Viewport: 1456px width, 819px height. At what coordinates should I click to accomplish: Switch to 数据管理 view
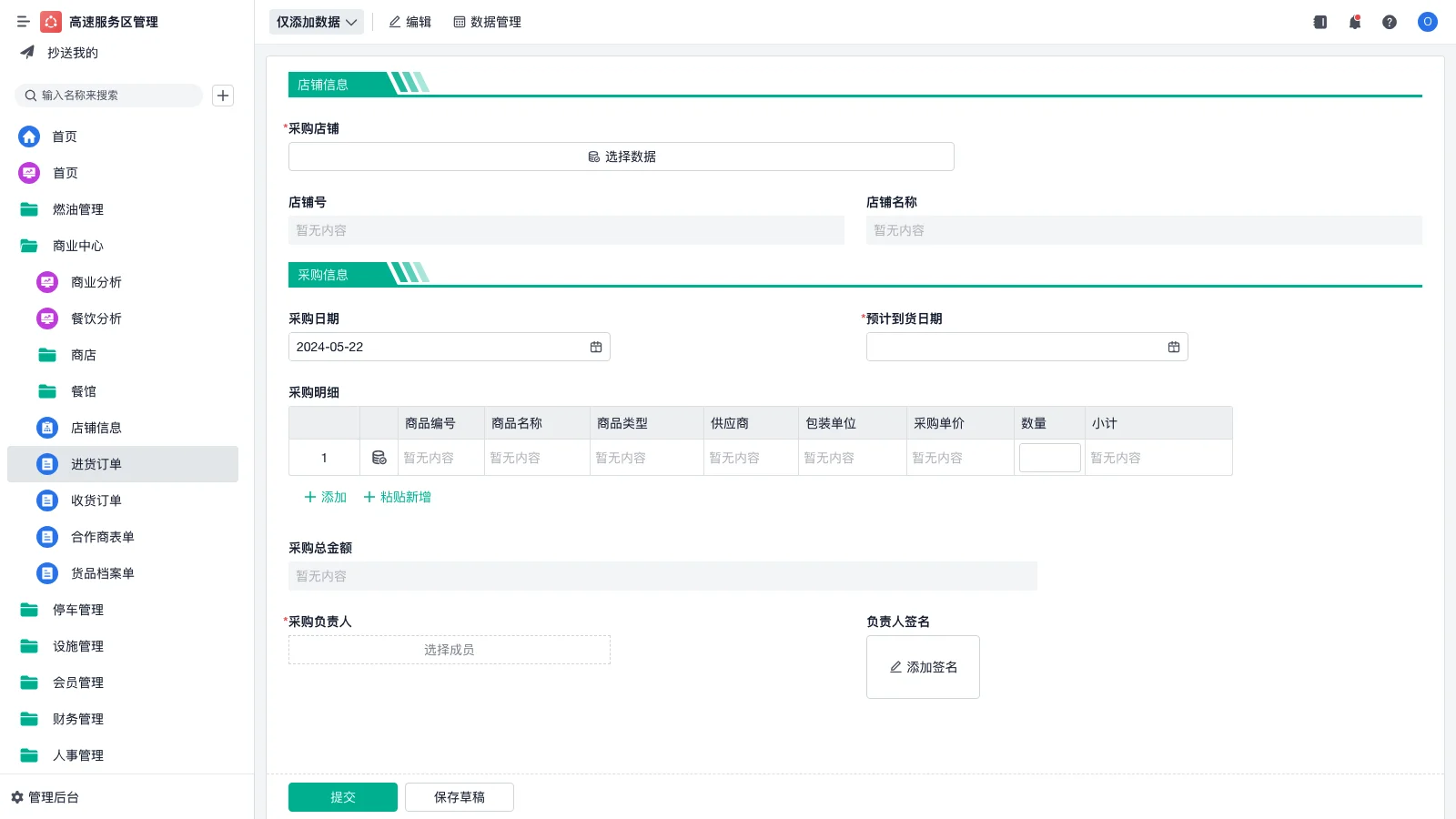(488, 22)
